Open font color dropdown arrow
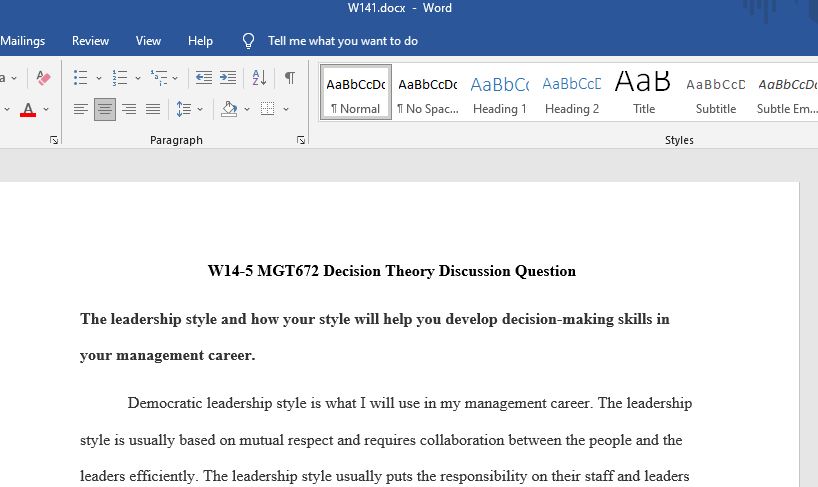The height and width of the screenshot is (487, 818). (46, 109)
